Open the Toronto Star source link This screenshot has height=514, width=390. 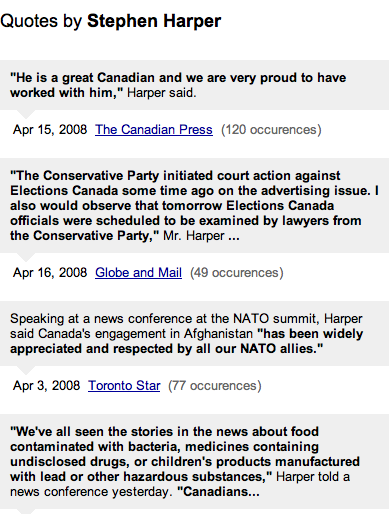(x=124, y=386)
